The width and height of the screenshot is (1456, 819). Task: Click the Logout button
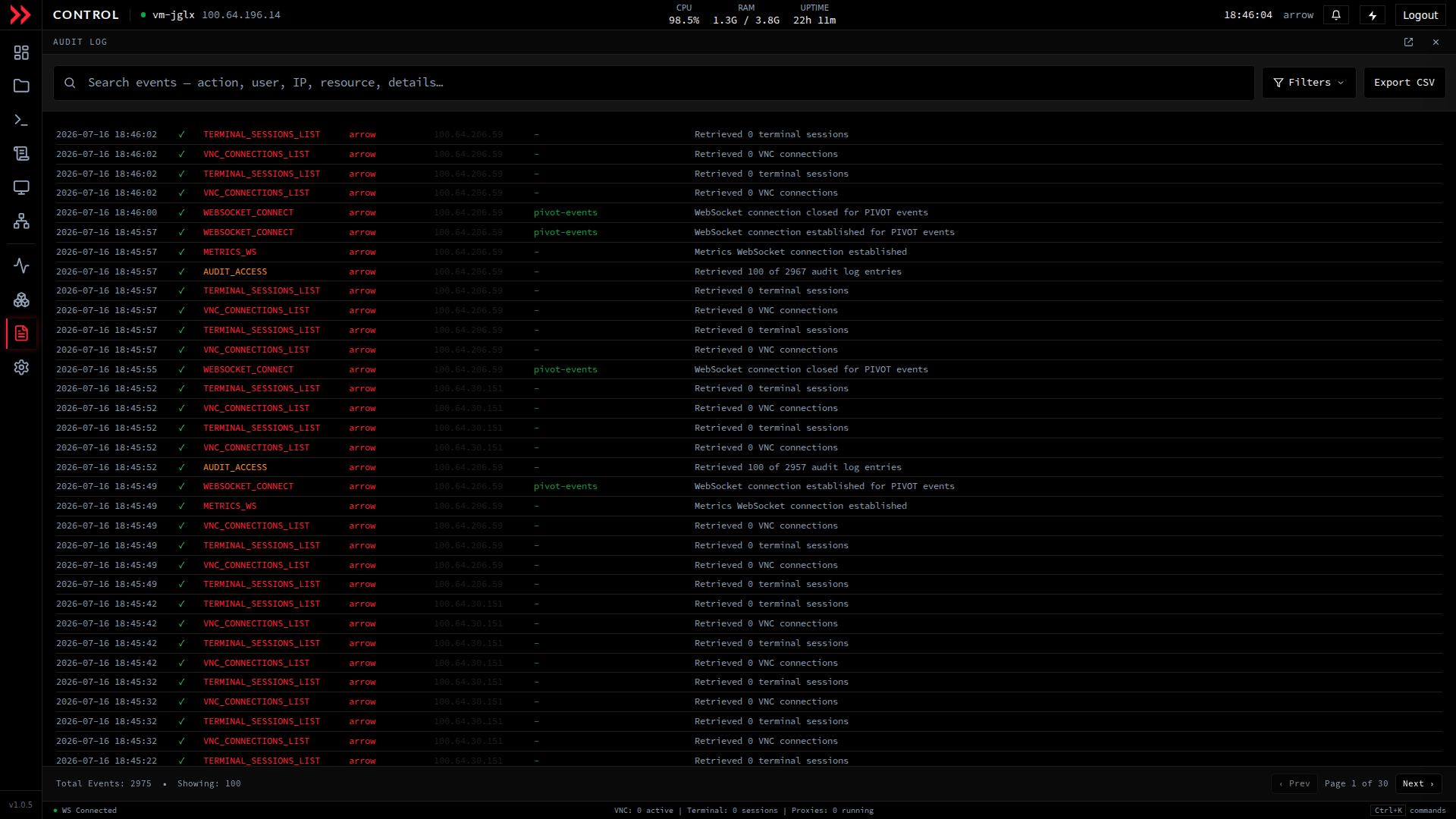click(1420, 15)
